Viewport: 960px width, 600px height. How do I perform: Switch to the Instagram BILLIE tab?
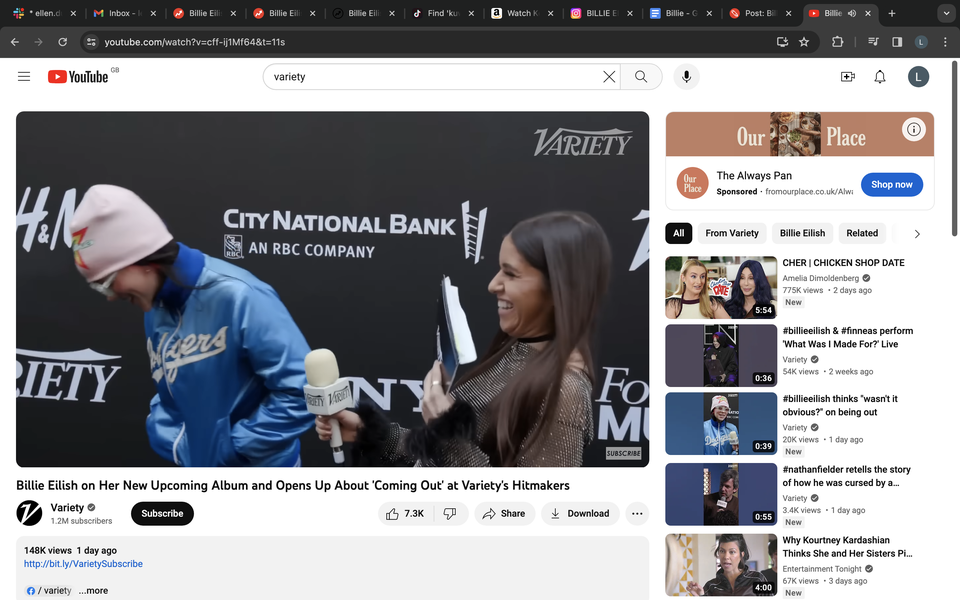(x=602, y=13)
